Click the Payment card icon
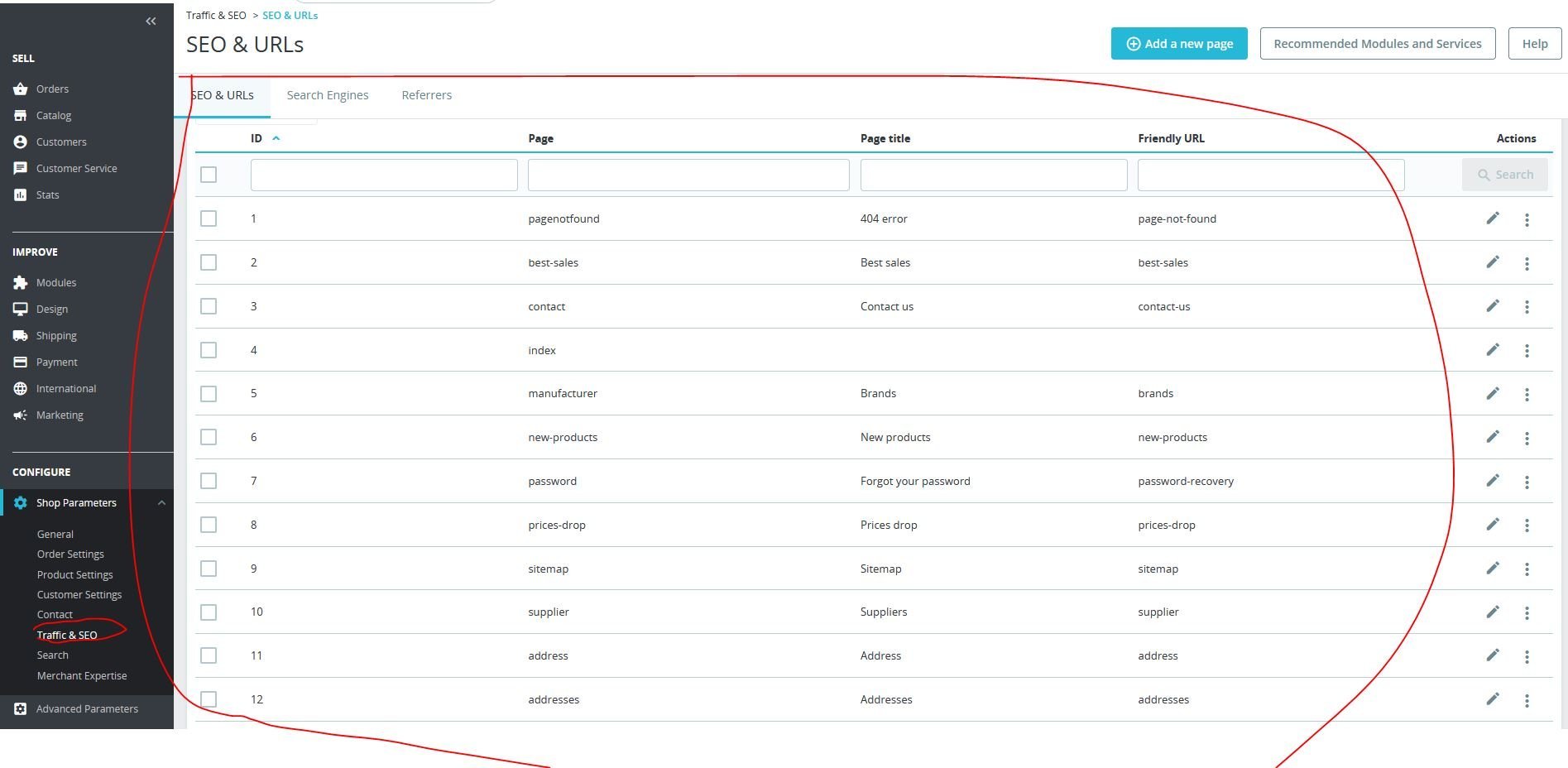This screenshot has height=768, width=1568. point(21,362)
